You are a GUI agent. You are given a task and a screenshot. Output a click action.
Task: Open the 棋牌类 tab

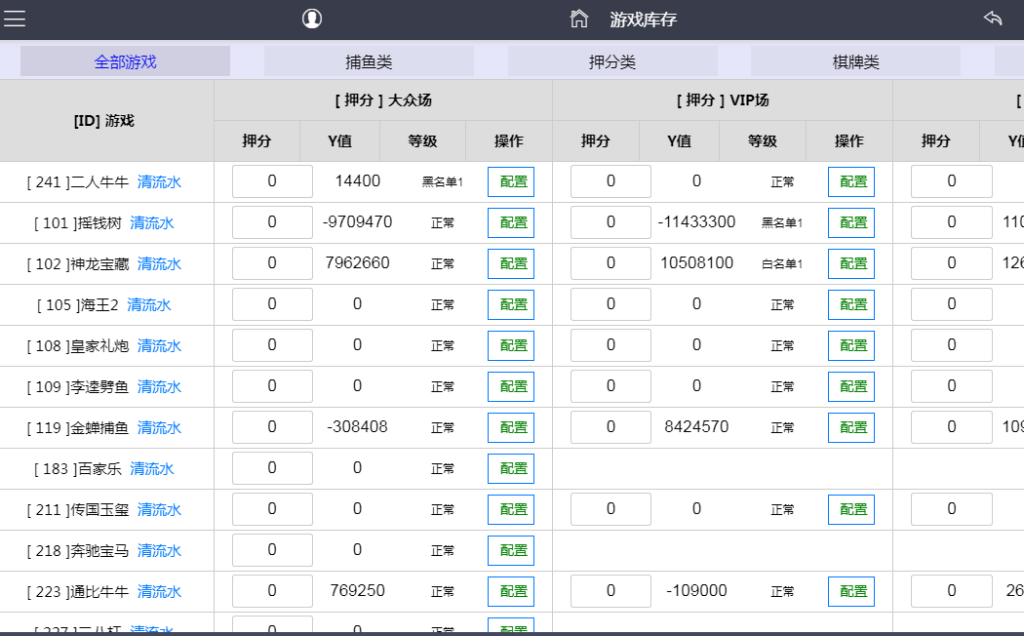coord(856,62)
